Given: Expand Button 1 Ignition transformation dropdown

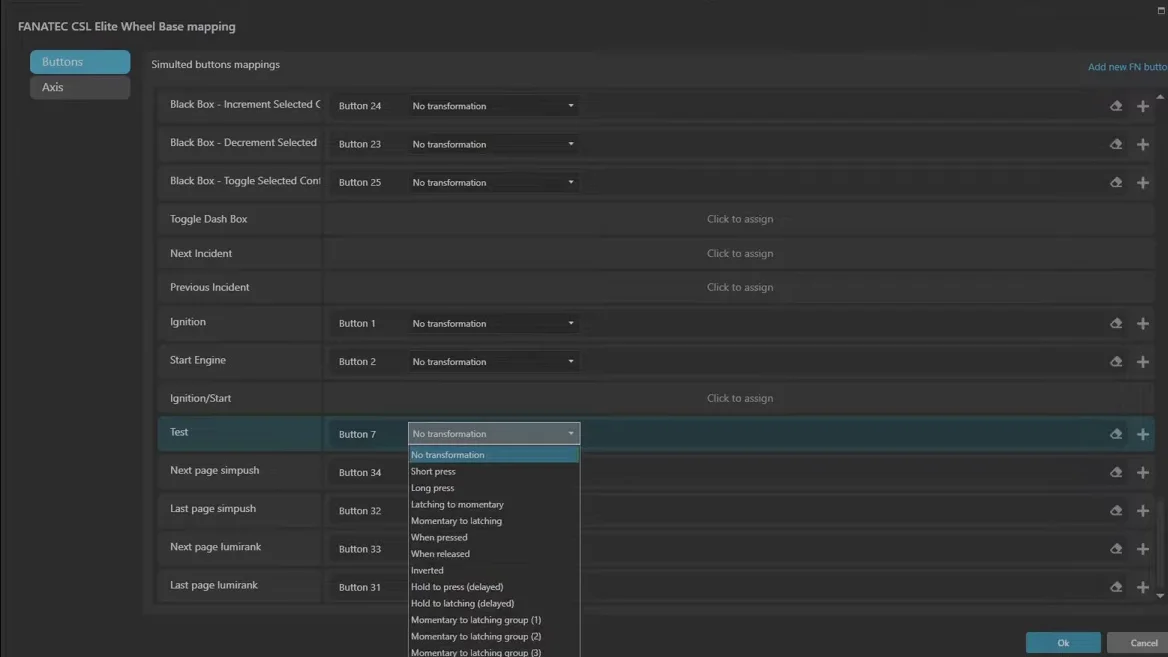Looking at the screenshot, I should [x=493, y=323].
